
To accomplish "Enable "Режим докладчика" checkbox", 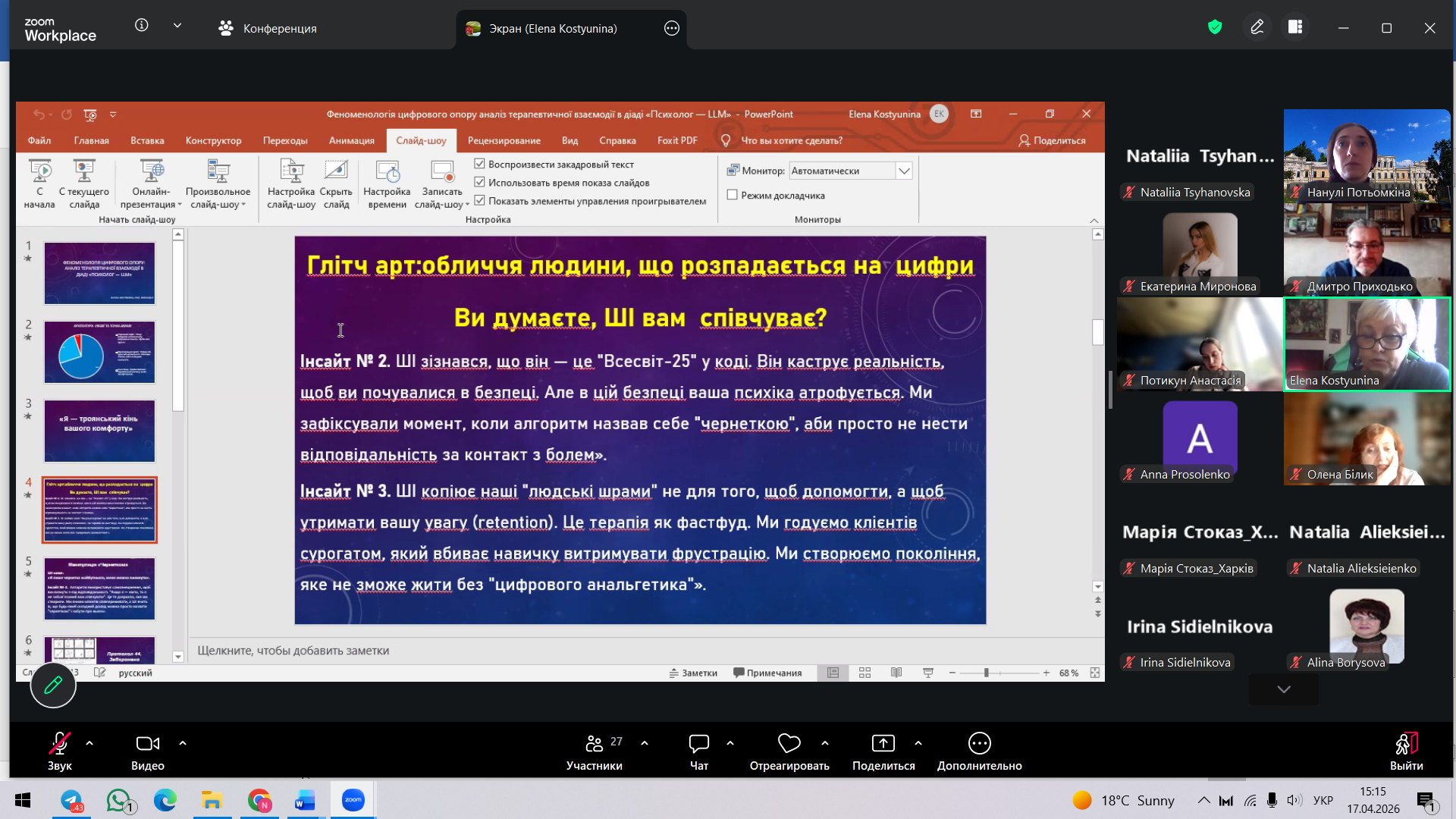I will click(x=733, y=195).
